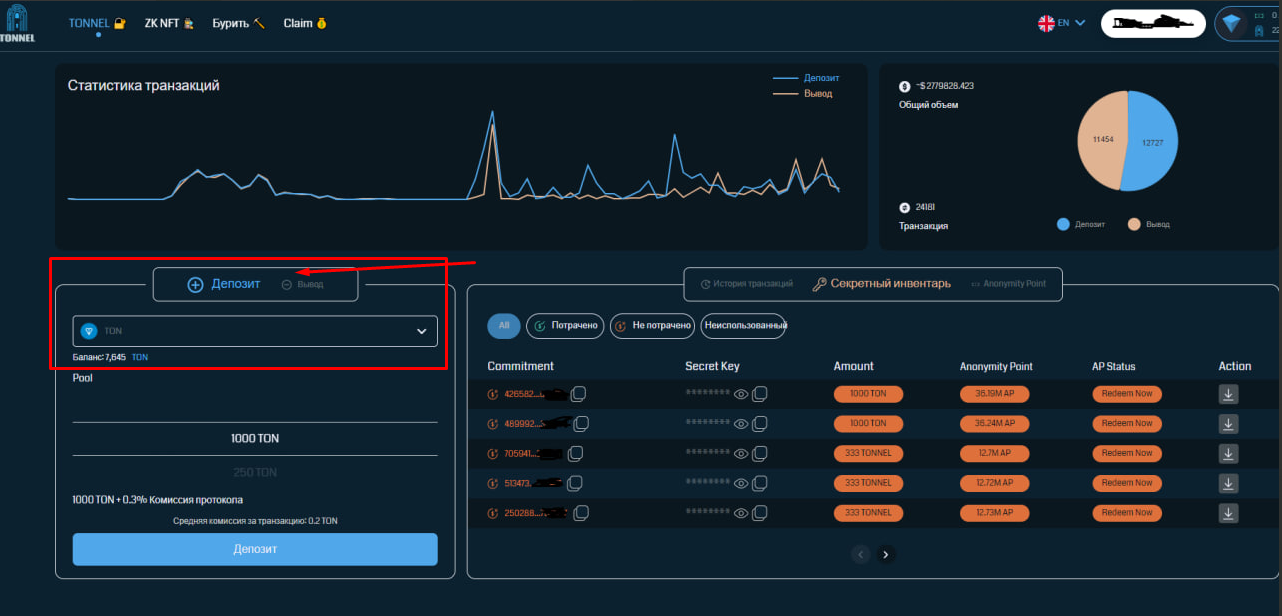The width and height of the screenshot is (1282, 616).
Task: Reveal secret key for commitment 705941
Action: click(x=741, y=453)
